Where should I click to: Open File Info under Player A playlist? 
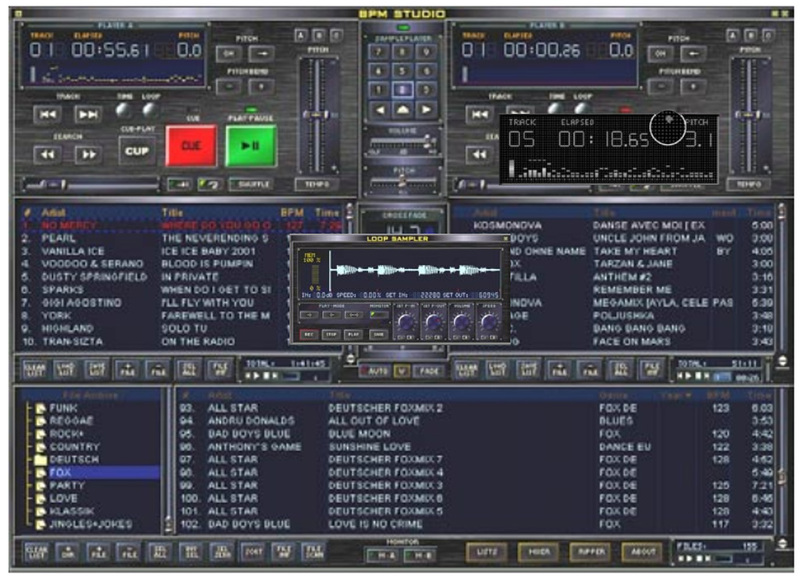(219, 369)
